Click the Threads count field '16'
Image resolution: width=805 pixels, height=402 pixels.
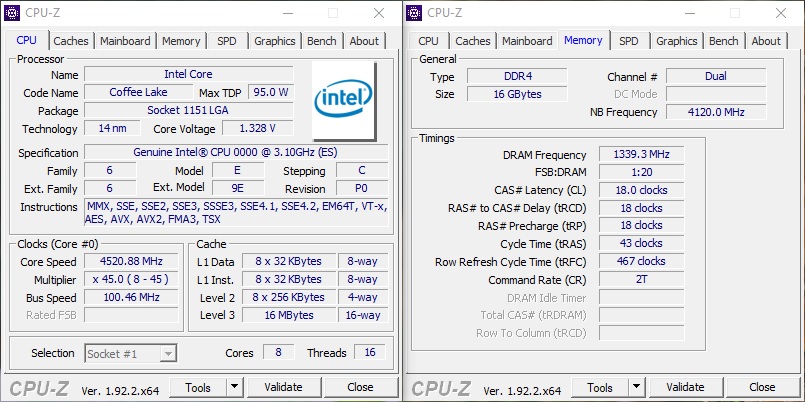click(x=370, y=353)
